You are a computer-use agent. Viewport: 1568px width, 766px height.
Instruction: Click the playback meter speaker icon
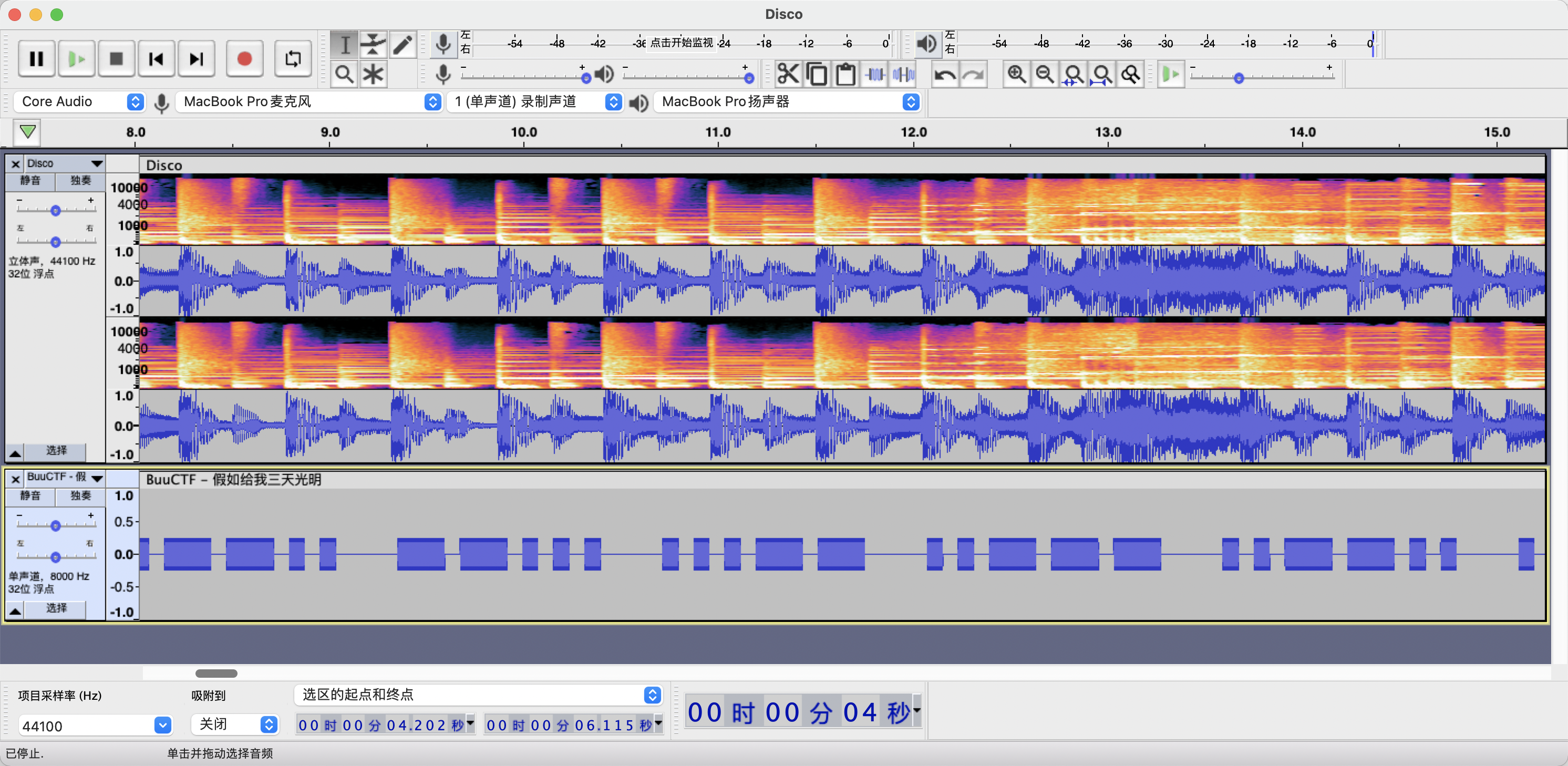click(927, 44)
